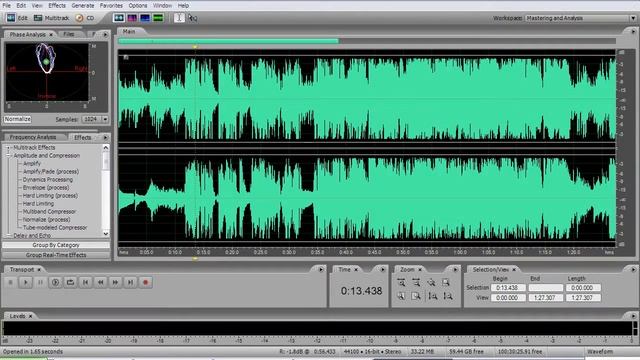Screen dimensions: 640x360
Task: Open the Generate menu
Action: [x=83, y=6]
